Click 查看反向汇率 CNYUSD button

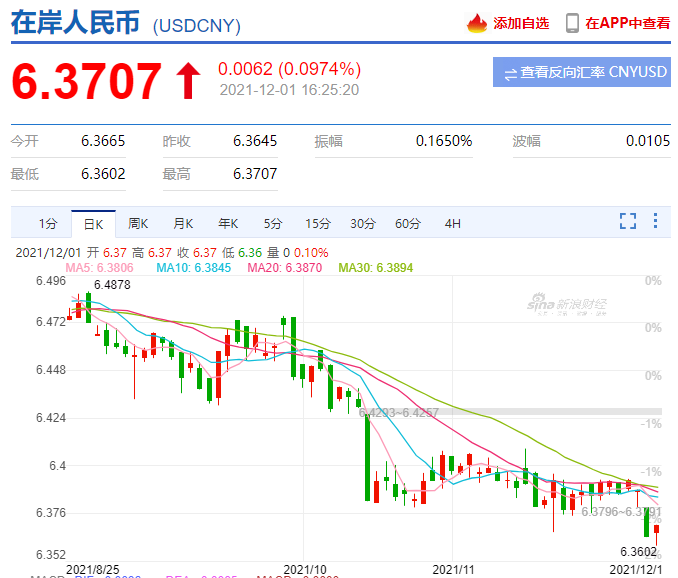pyautogui.click(x=582, y=72)
